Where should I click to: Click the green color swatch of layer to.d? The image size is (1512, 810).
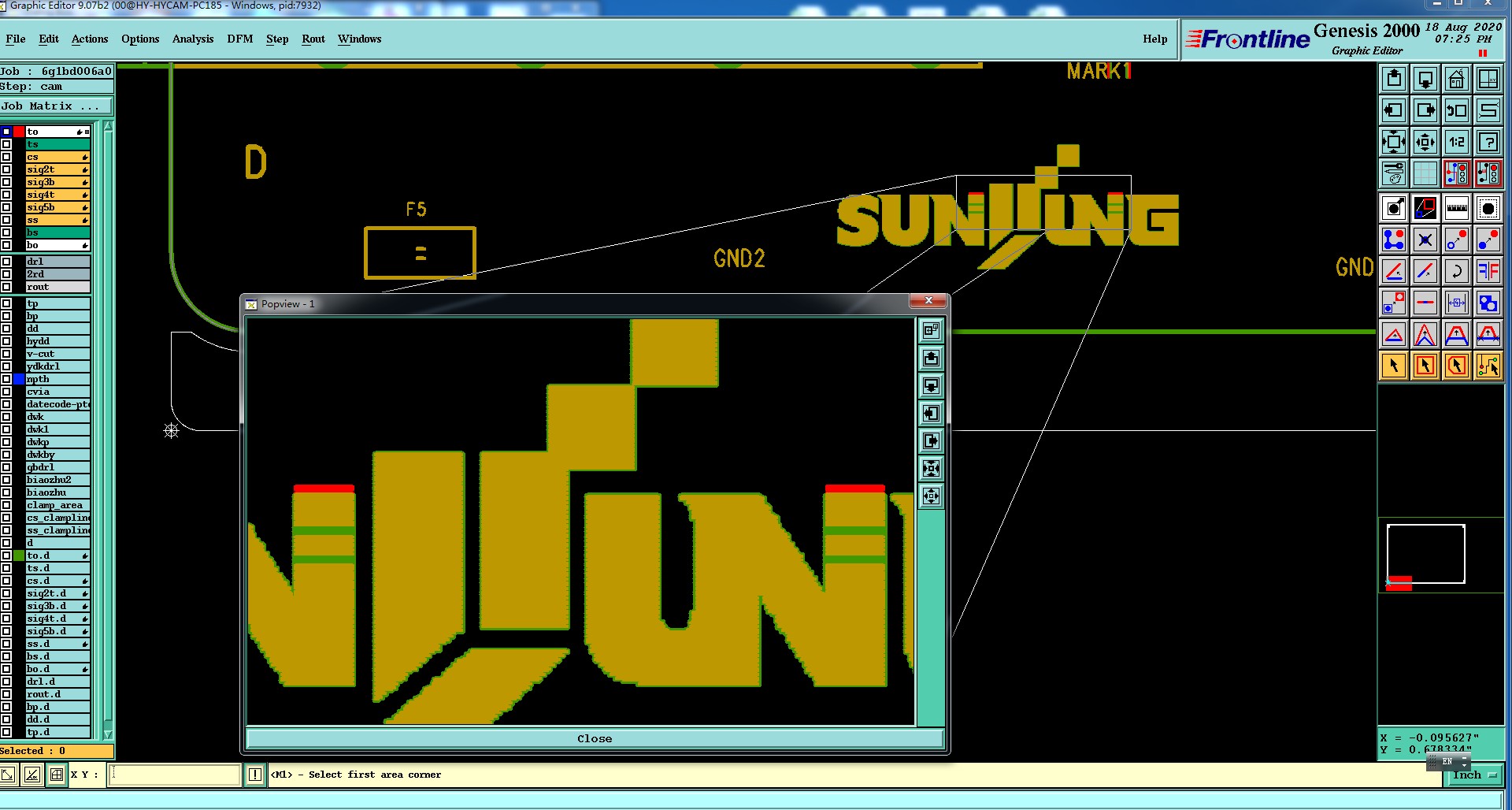[19, 555]
